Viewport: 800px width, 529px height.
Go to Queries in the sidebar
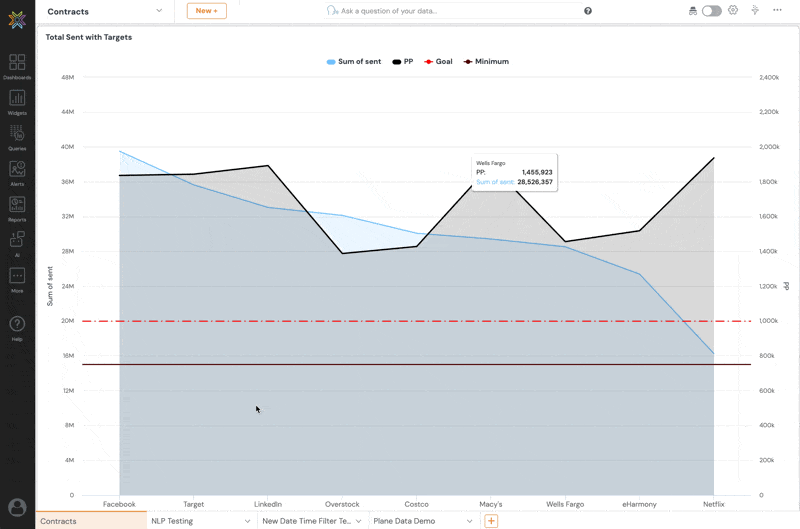17,137
